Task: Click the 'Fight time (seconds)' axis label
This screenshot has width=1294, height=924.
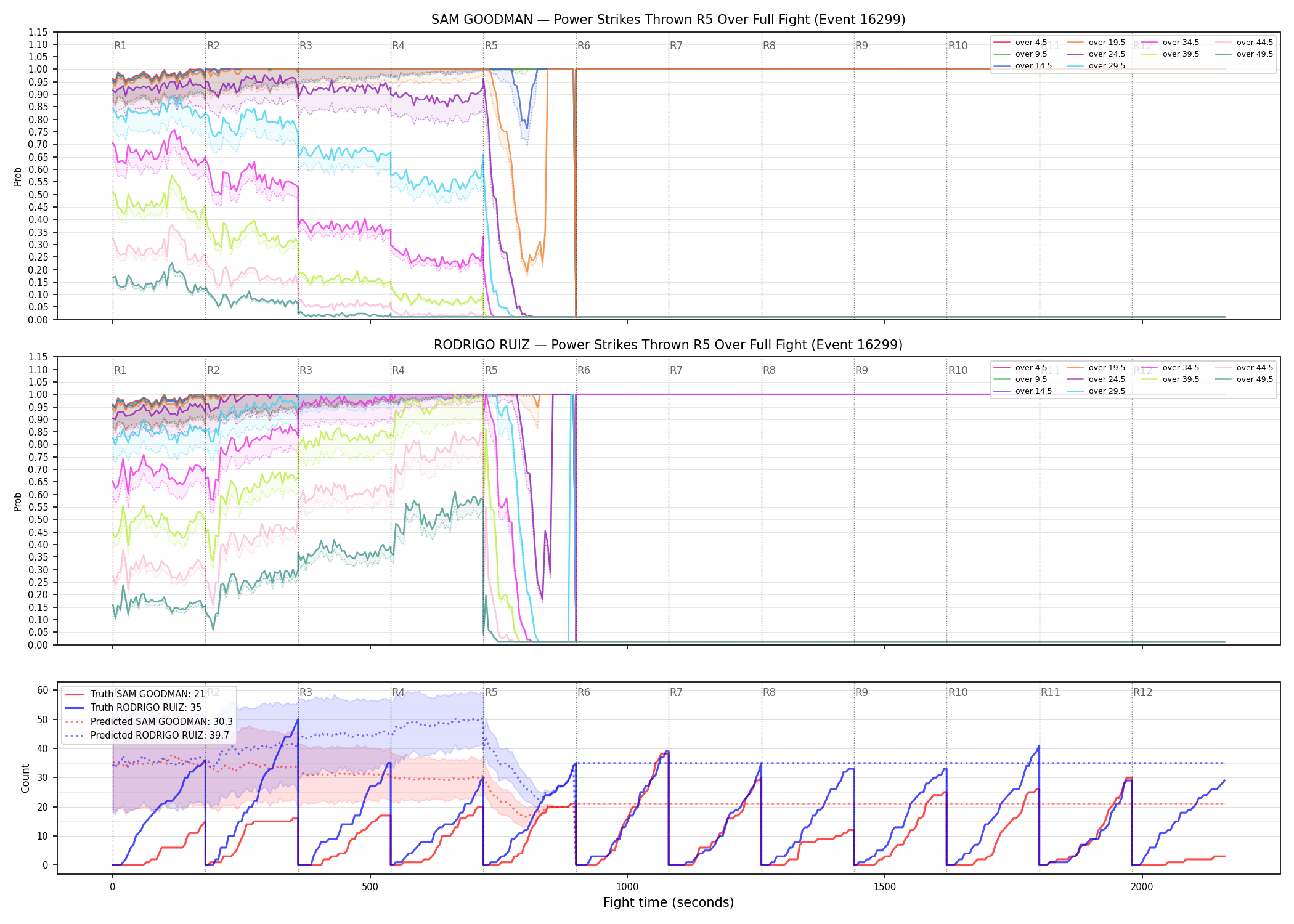Action: click(x=669, y=902)
